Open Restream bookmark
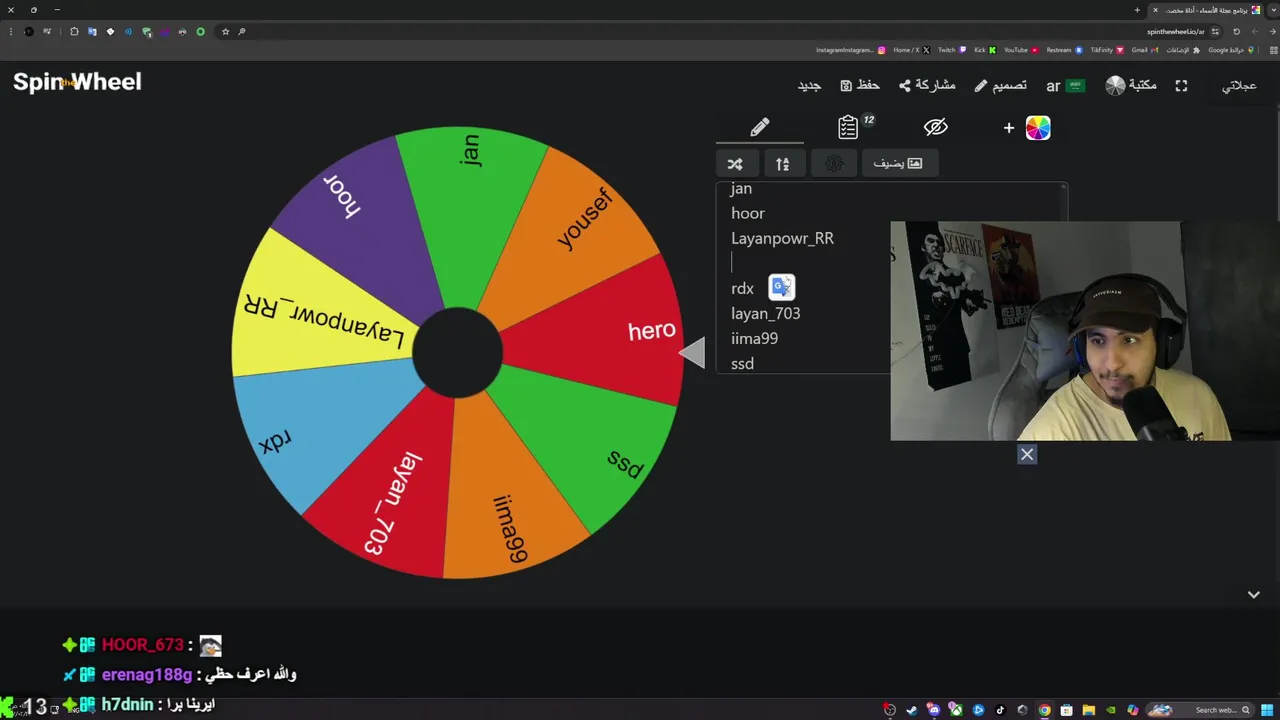 1065,50
